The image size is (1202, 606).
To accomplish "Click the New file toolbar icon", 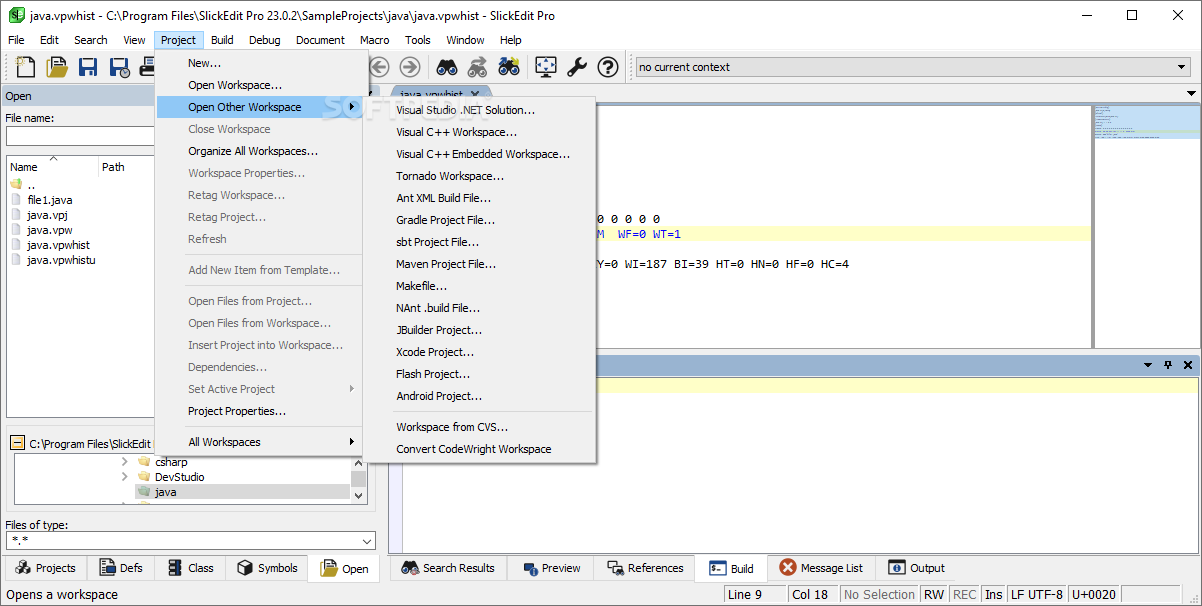I will tap(26, 67).
